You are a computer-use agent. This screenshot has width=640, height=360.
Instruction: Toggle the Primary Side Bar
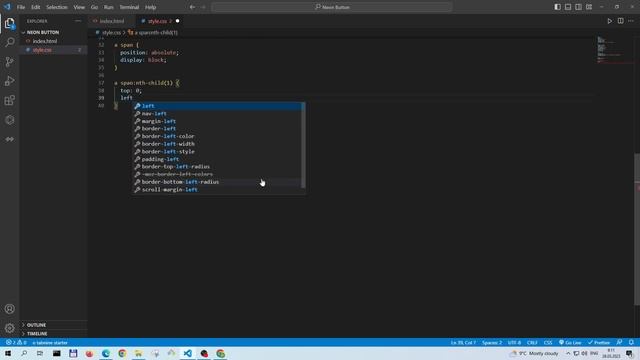click(557, 7)
